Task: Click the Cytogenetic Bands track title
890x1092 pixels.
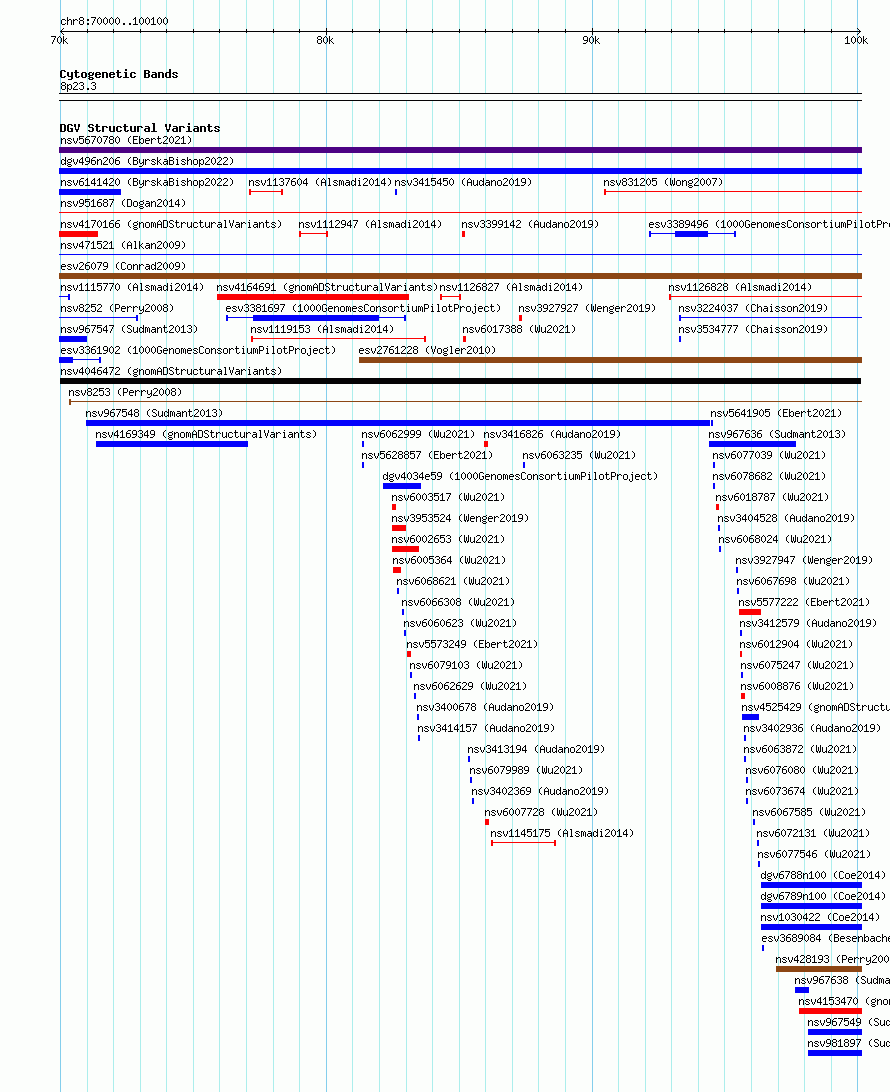Action: point(119,74)
